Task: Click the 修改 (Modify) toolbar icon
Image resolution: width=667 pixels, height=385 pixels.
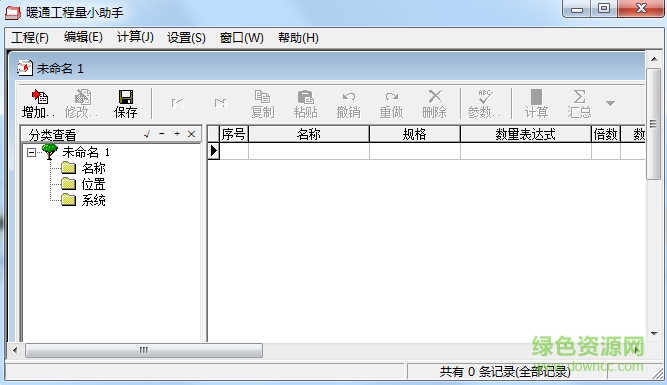Action: click(x=82, y=103)
